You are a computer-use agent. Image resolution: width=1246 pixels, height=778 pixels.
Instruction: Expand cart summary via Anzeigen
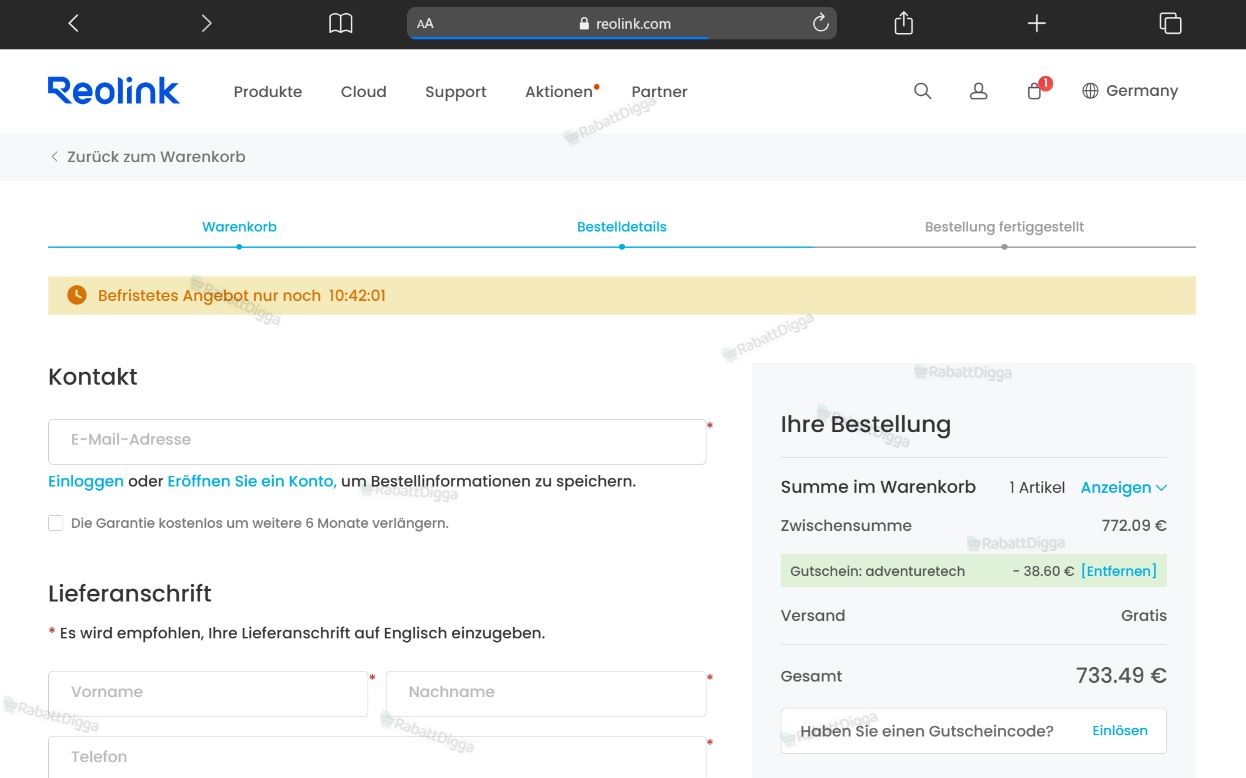pos(1124,488)
